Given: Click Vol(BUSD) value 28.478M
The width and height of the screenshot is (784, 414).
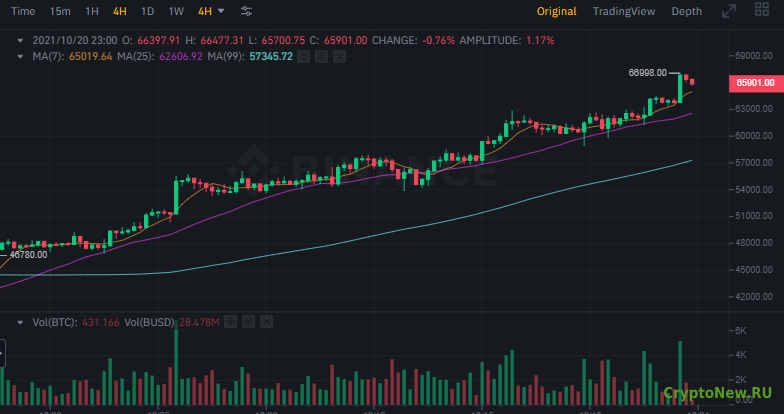Looking at the screenshot, I should (200, 322).
